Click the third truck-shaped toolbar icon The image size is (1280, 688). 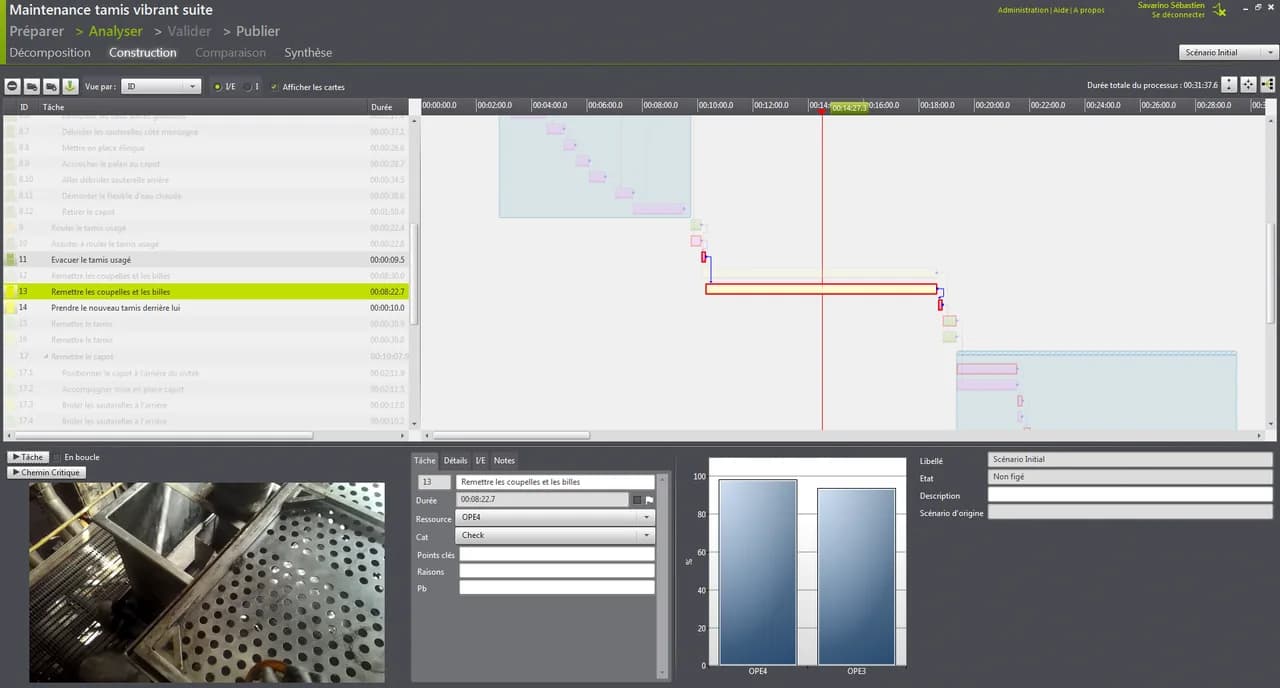pos(52,86)
